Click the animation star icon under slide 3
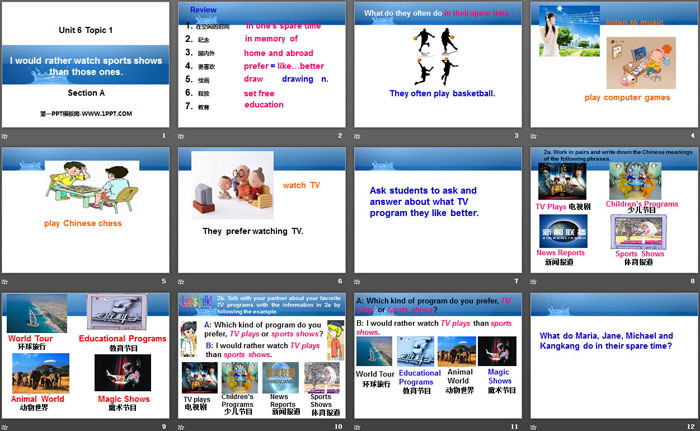The width and height of the screenshot is (700, 431). (x=357, y=136)
